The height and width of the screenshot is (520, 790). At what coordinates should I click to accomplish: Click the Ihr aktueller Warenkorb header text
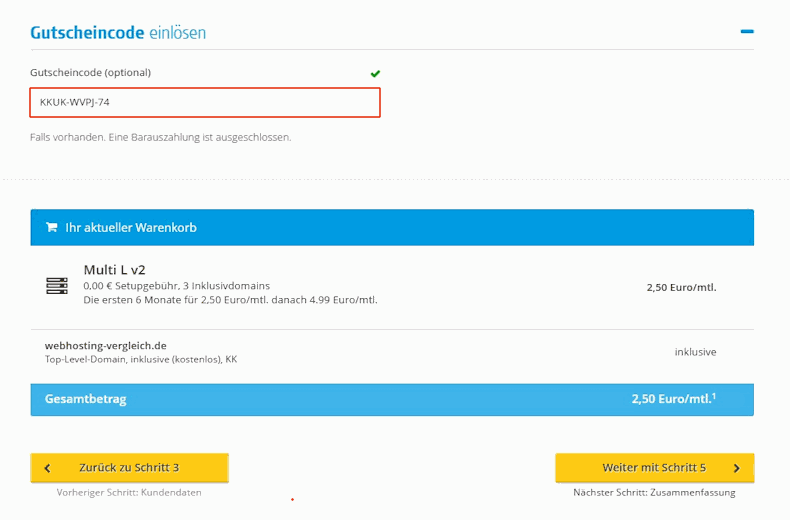point(131,228)
